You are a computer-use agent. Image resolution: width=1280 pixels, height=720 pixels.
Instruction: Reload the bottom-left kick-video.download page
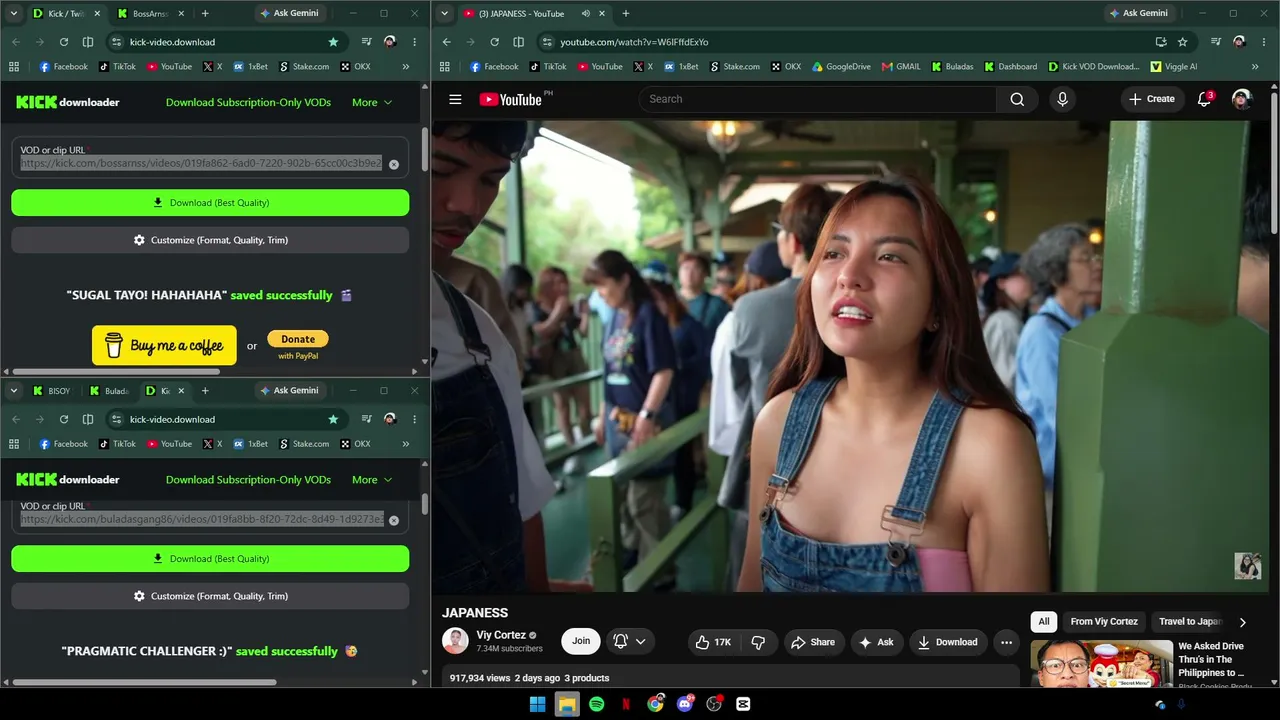pos(64,419)
